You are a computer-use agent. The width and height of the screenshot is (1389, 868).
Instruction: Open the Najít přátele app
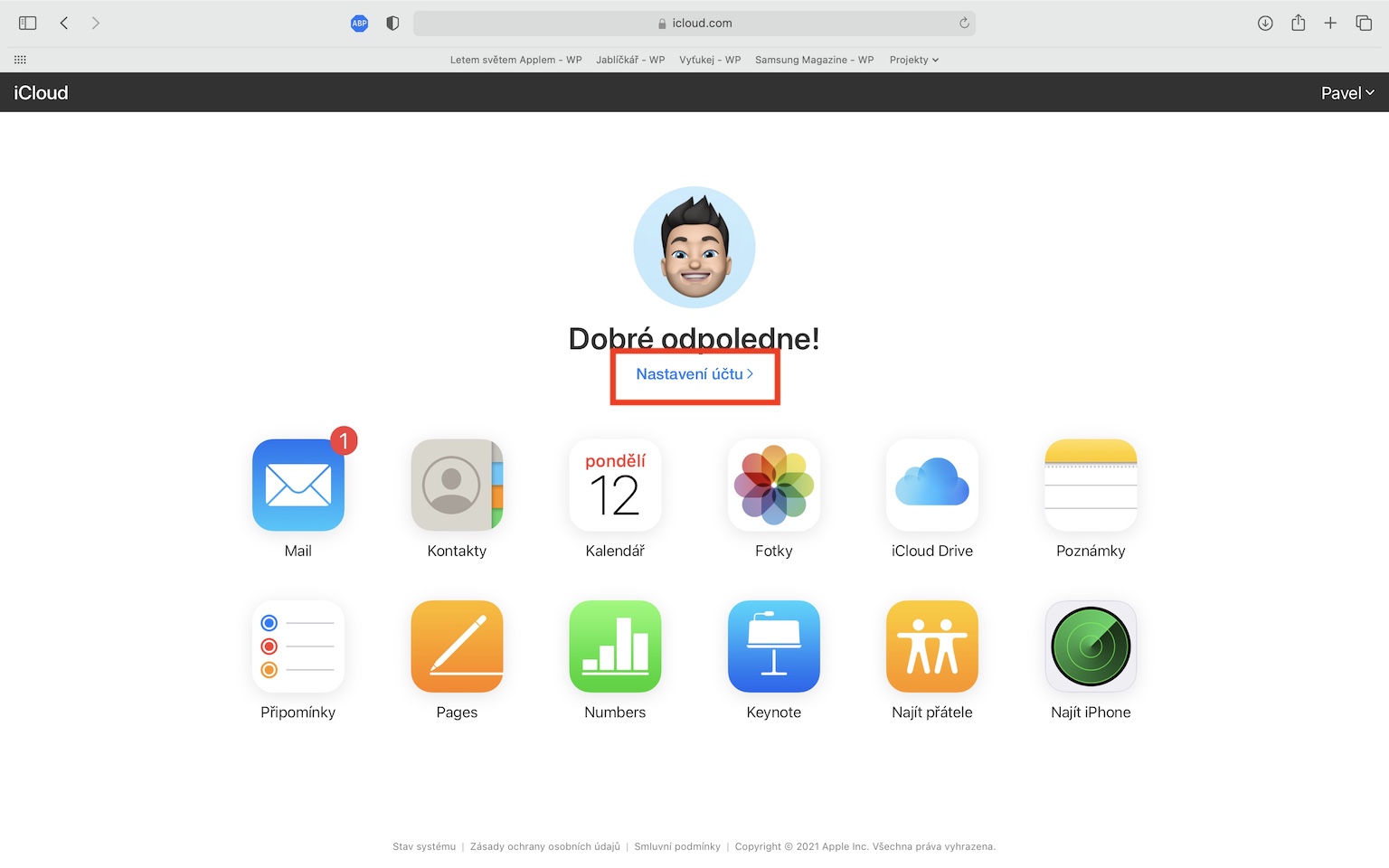[x=932, y=646]
